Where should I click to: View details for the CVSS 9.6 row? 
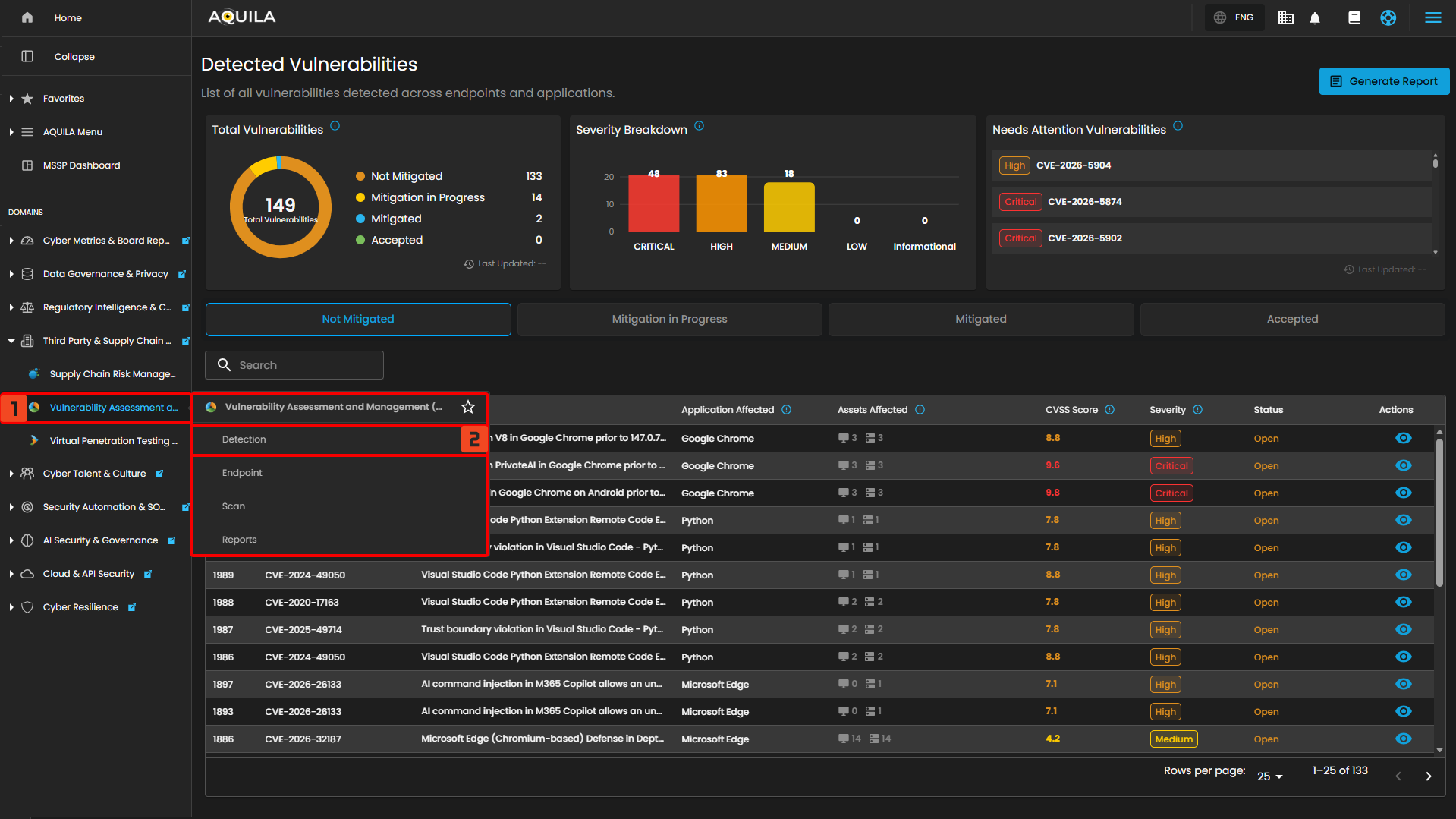1403,465
